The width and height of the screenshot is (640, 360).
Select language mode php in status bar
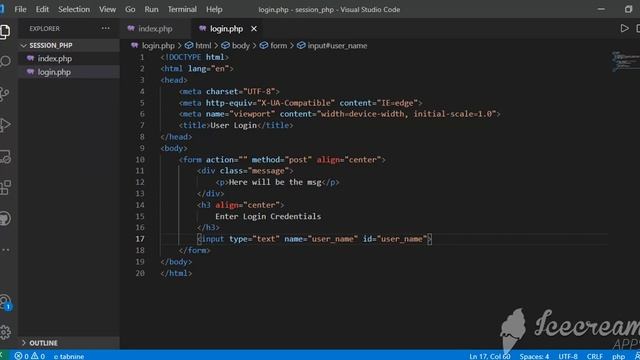pos(618,356)
